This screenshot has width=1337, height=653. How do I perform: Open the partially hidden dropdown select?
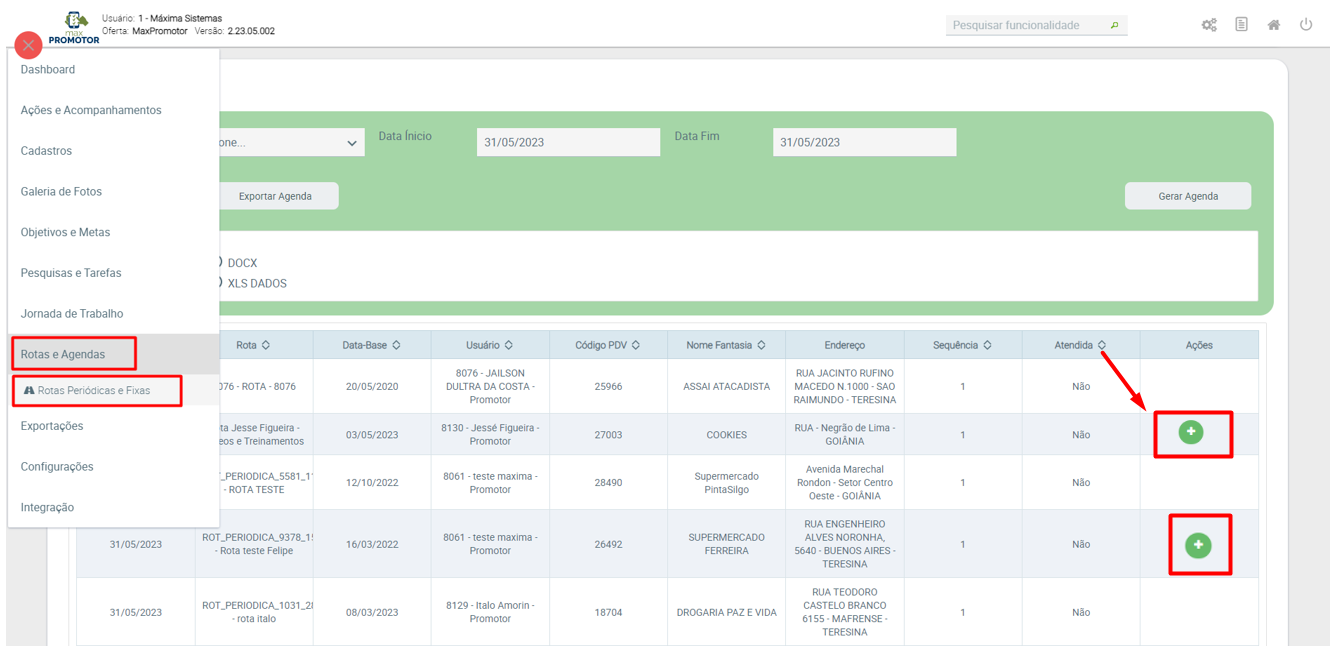point(290,143)
